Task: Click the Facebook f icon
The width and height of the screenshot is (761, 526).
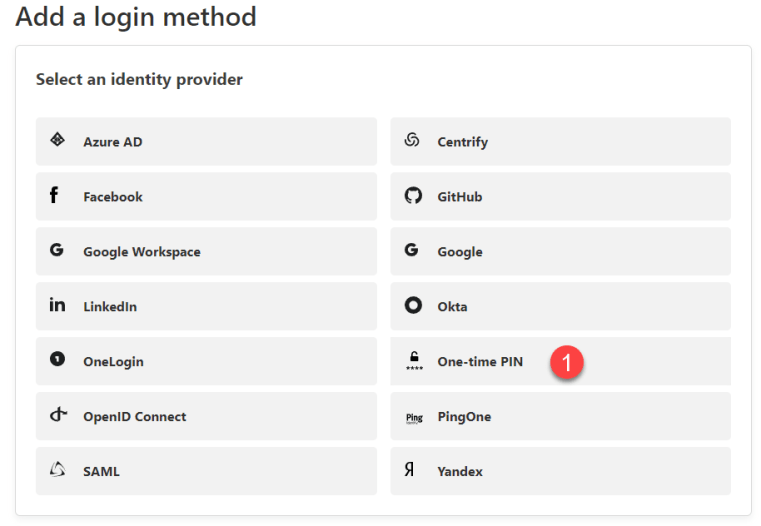Action: [x=54, y=195]
